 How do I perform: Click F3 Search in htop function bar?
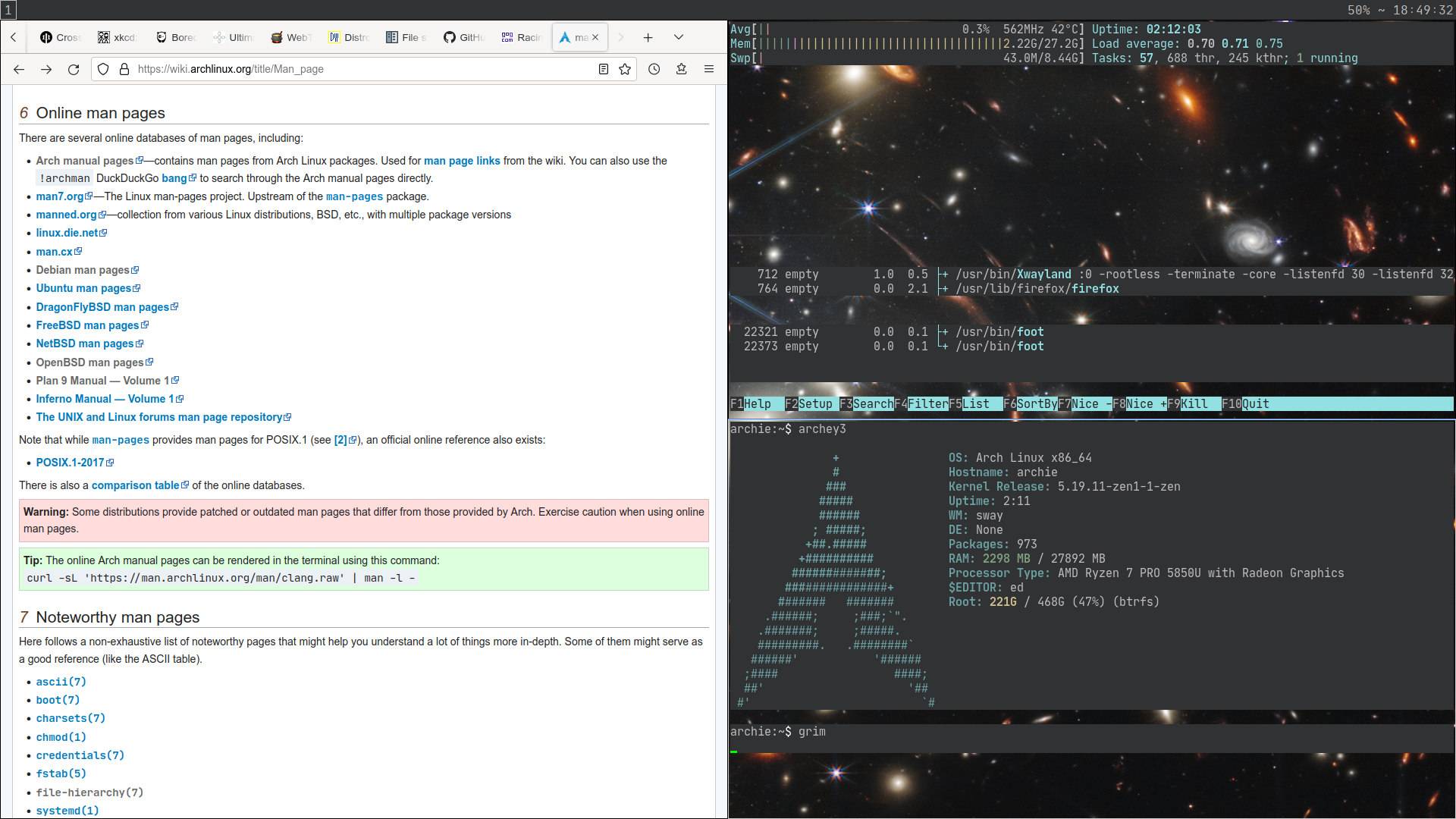tap(867, 404)
